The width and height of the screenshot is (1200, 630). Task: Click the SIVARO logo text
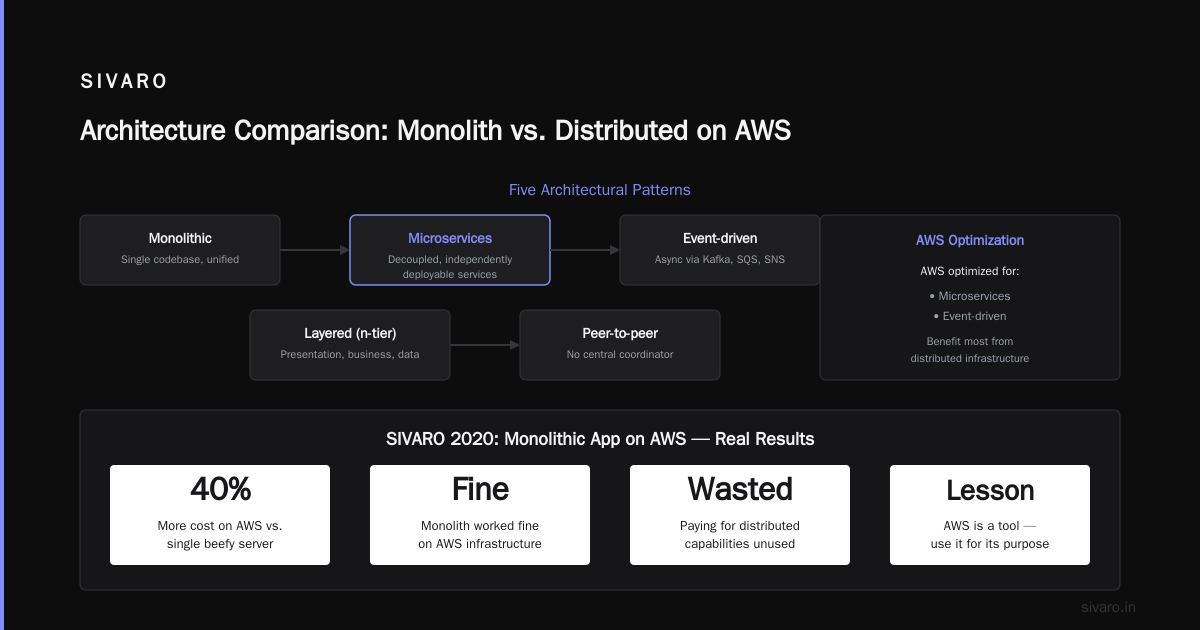tap(124, 82)
